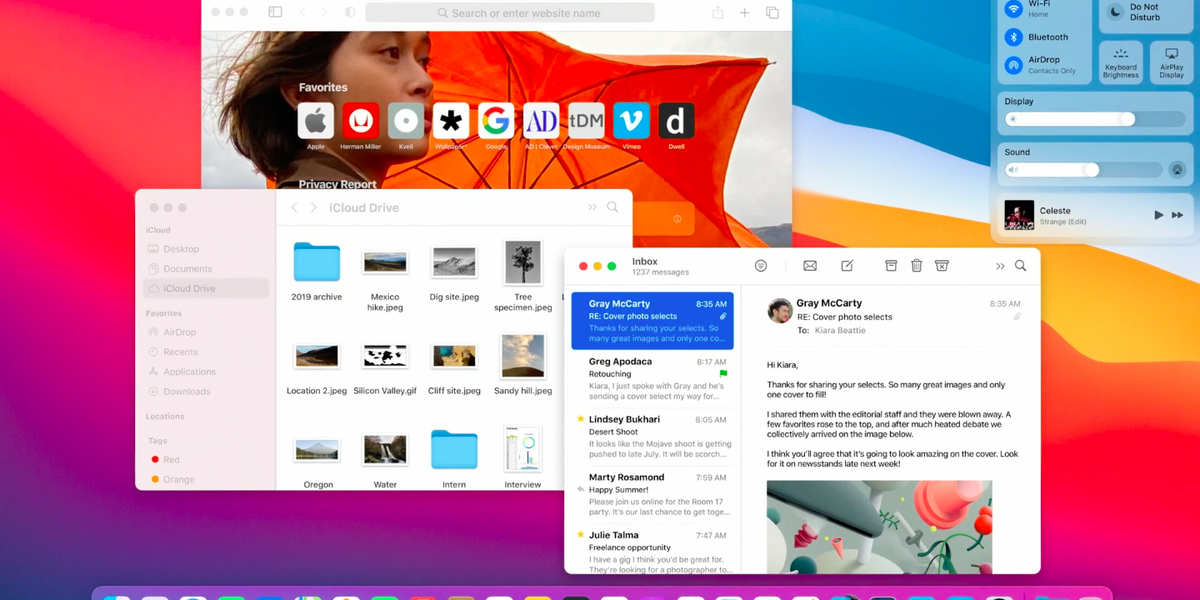The image size is (1200, 600).
Task: Click the Celeste album artwork
Action: [1019, 215]
